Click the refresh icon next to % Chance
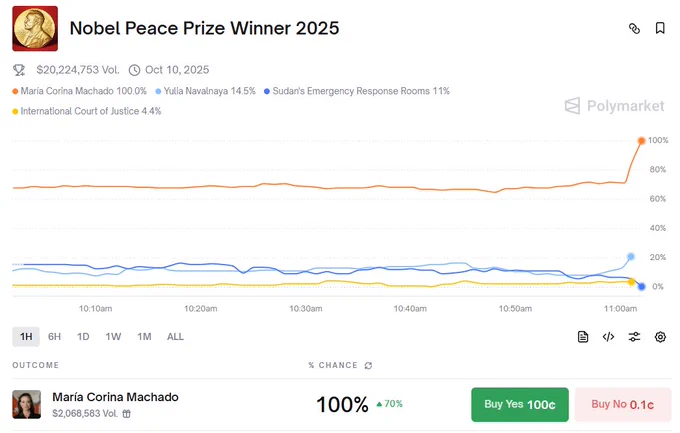 click(x=368, y=366)
